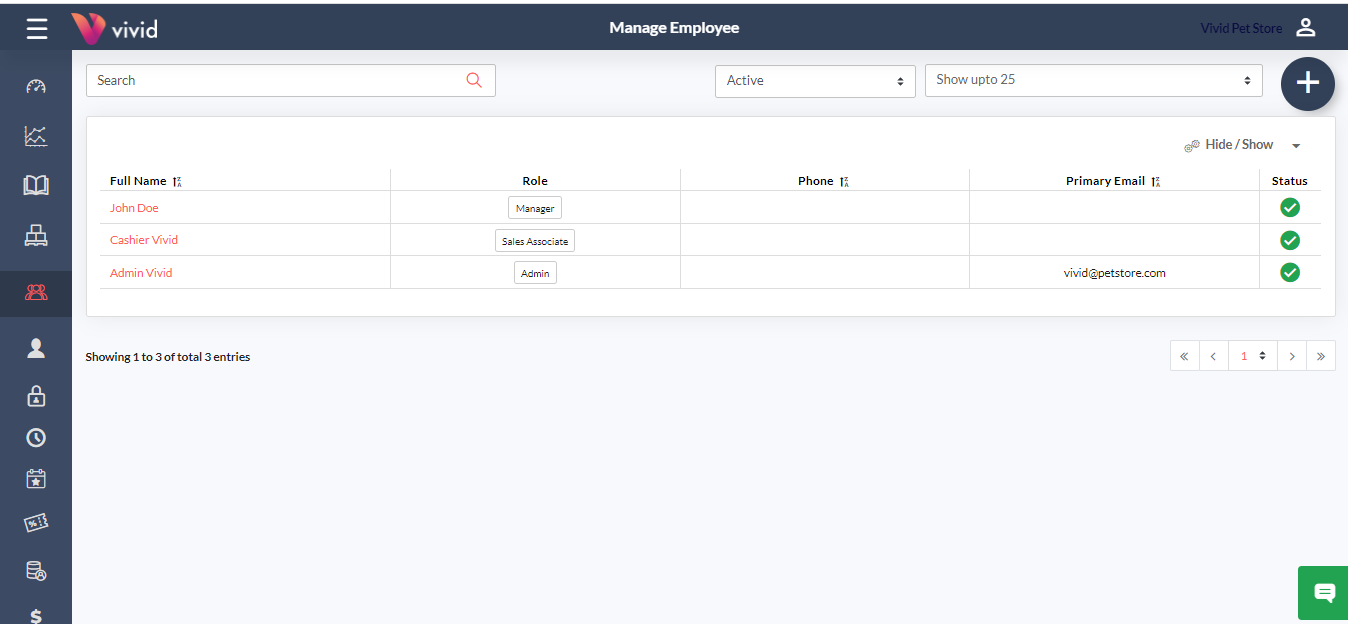Open the percent coupon ticket icon
The image size is (1348, 624).
36,523
